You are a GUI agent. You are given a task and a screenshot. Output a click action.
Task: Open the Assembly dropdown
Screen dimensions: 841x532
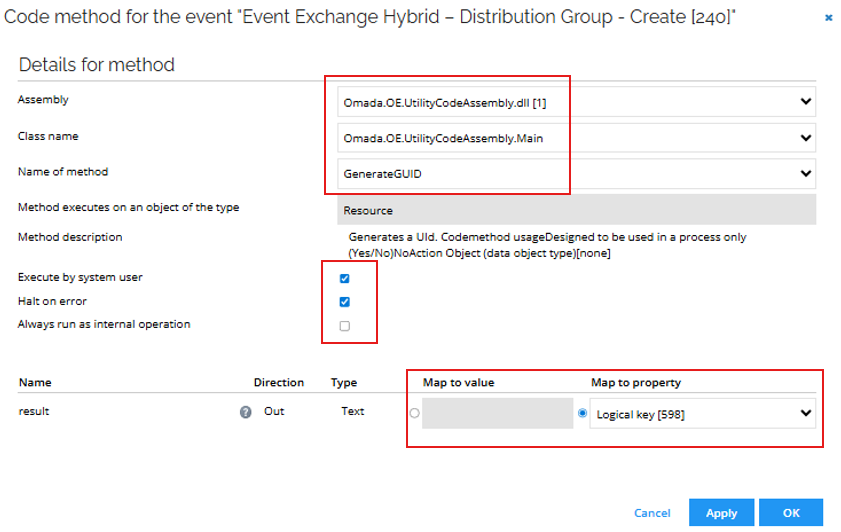[577, 102]
